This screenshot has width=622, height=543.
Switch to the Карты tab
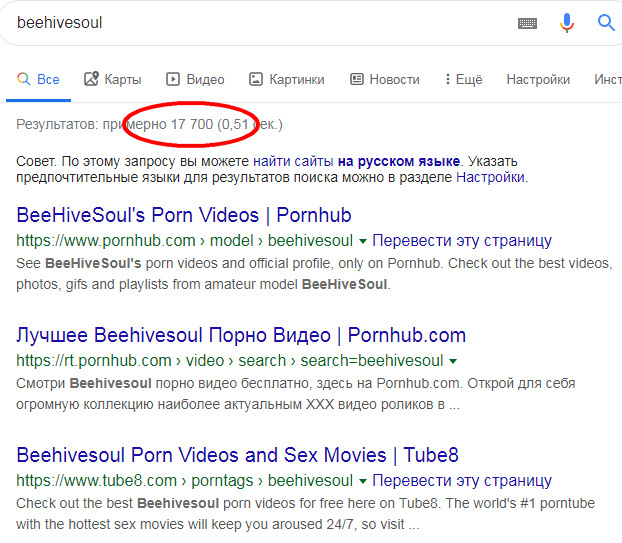113,79
